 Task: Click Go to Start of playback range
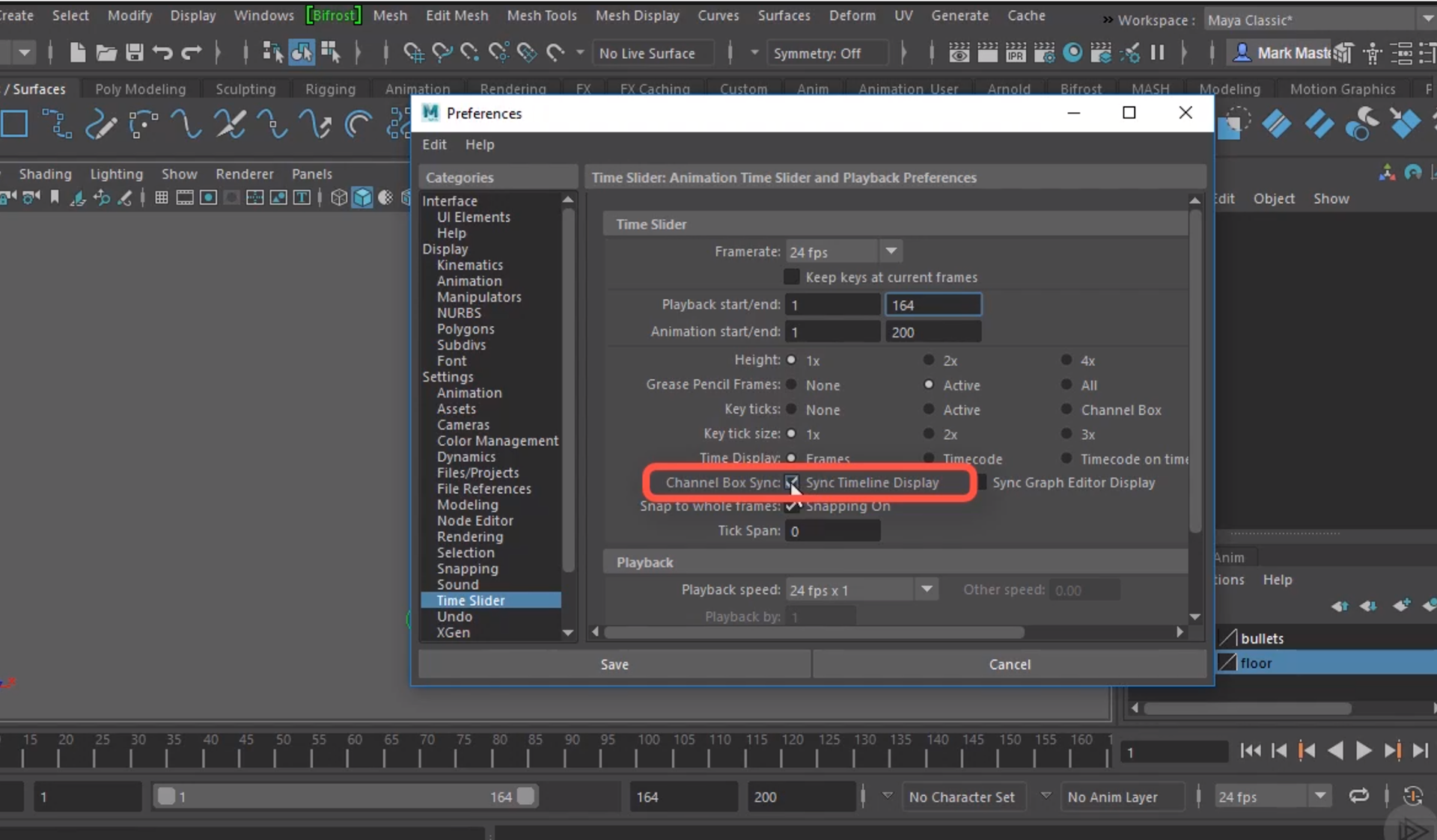[1250, 751]
